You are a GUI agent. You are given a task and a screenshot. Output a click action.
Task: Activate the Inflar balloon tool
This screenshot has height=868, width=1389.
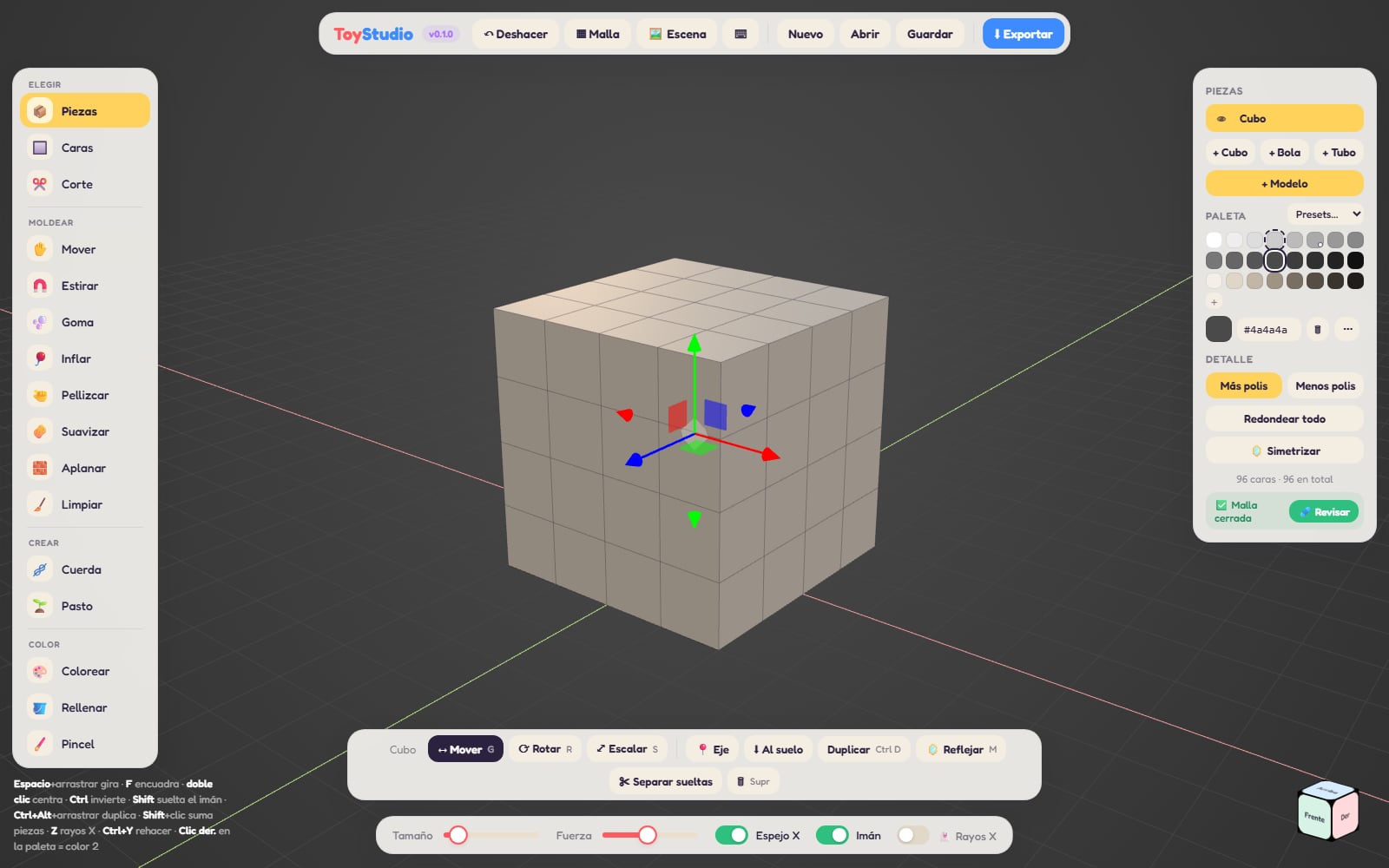tap(84, 358)
